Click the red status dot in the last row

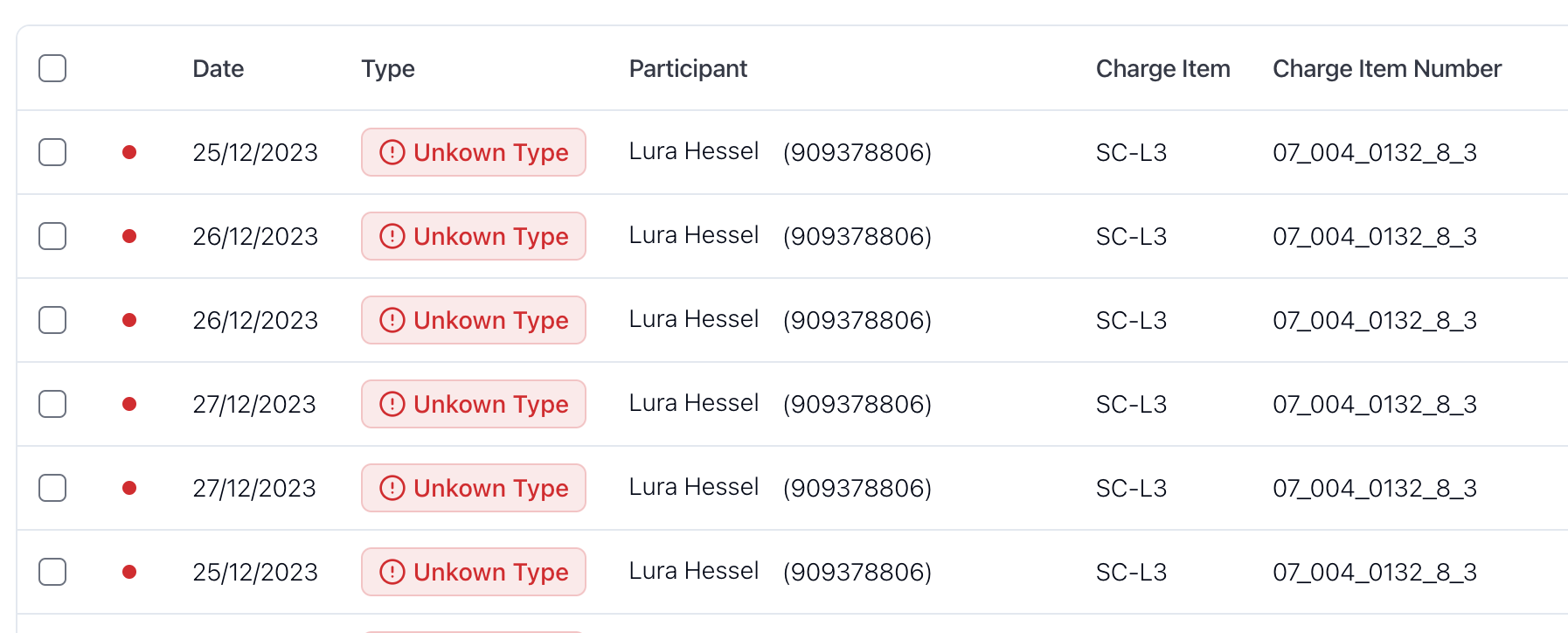tap(129, 572)
